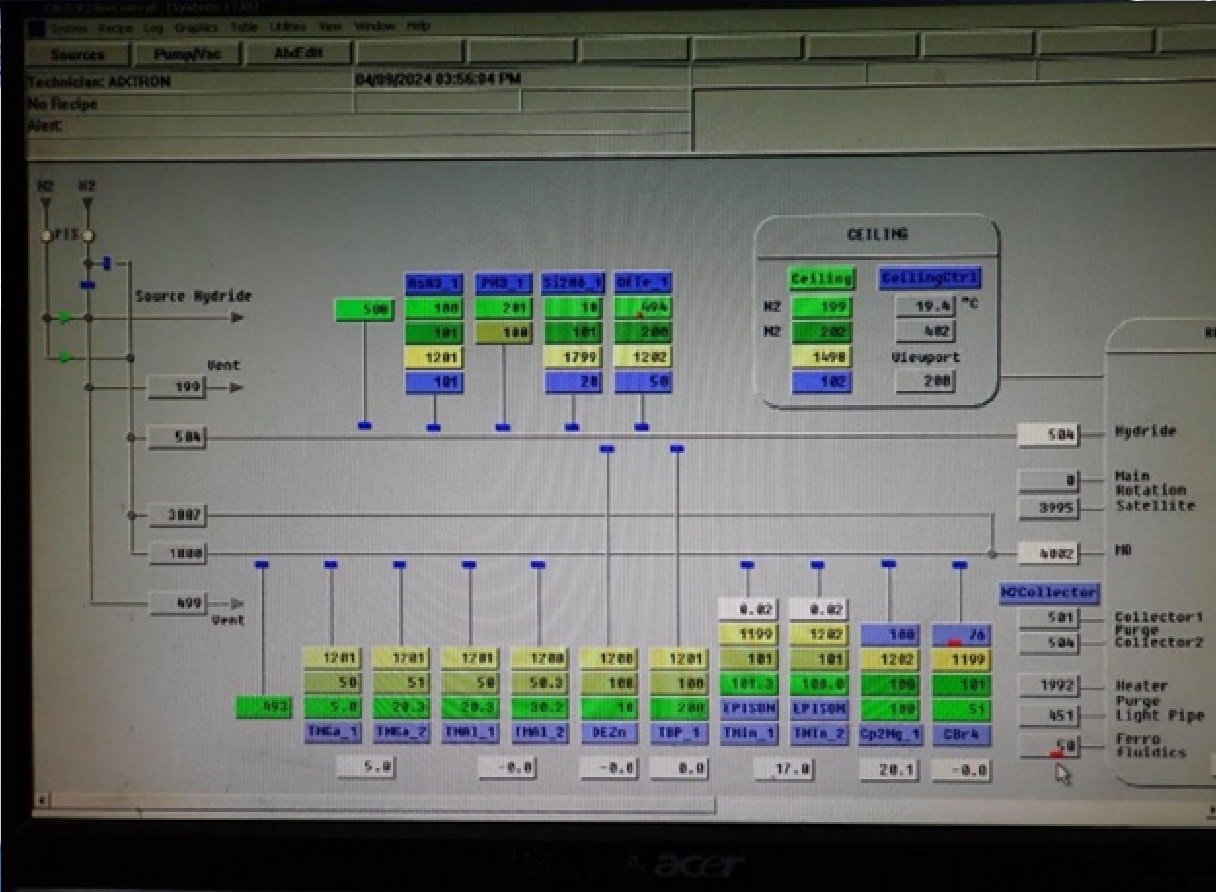Toggle the valve above TMGa_1 line

[x=331, y=565]
